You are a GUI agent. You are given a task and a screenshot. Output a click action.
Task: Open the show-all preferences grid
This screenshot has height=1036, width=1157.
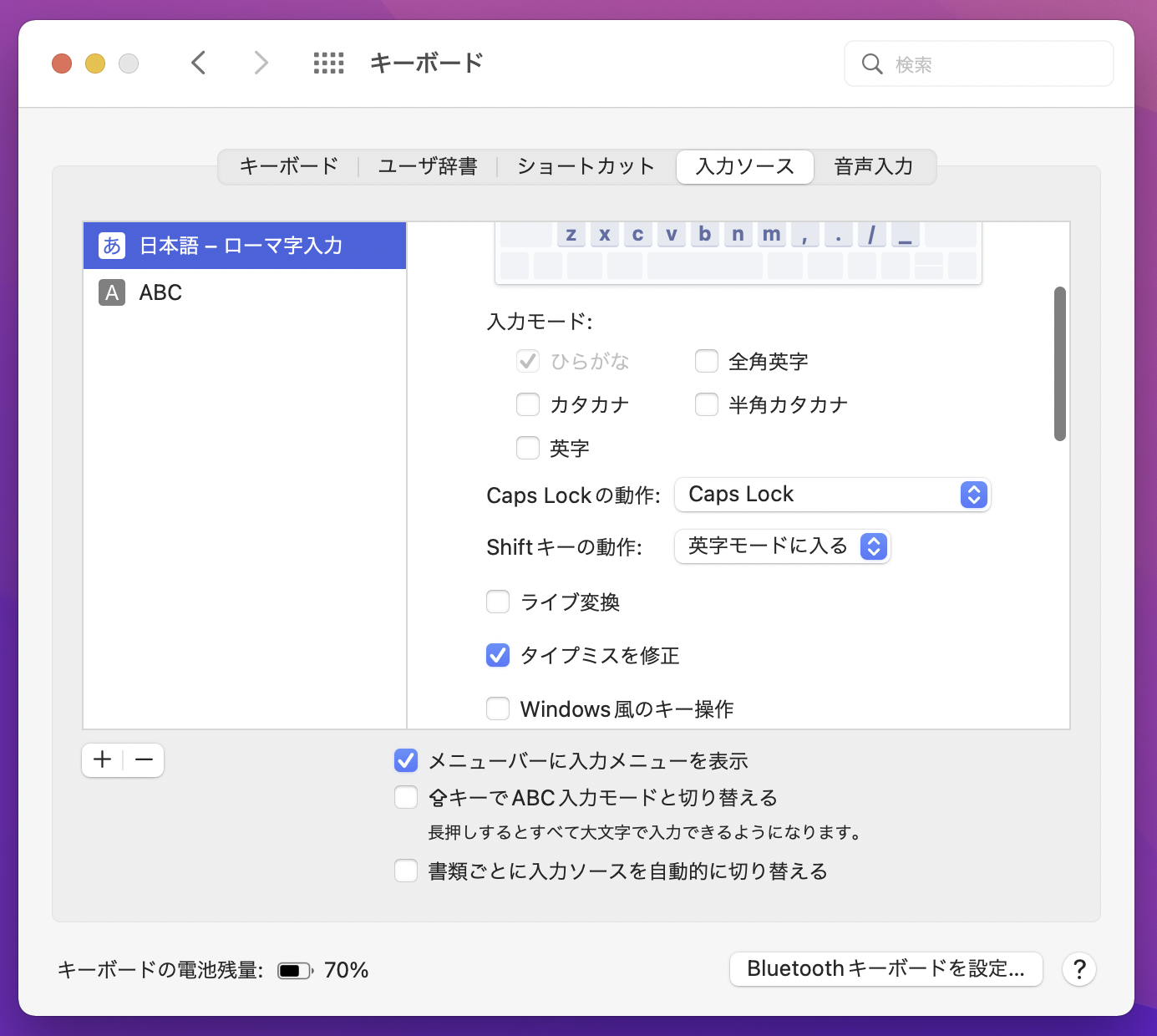(328, 63)
